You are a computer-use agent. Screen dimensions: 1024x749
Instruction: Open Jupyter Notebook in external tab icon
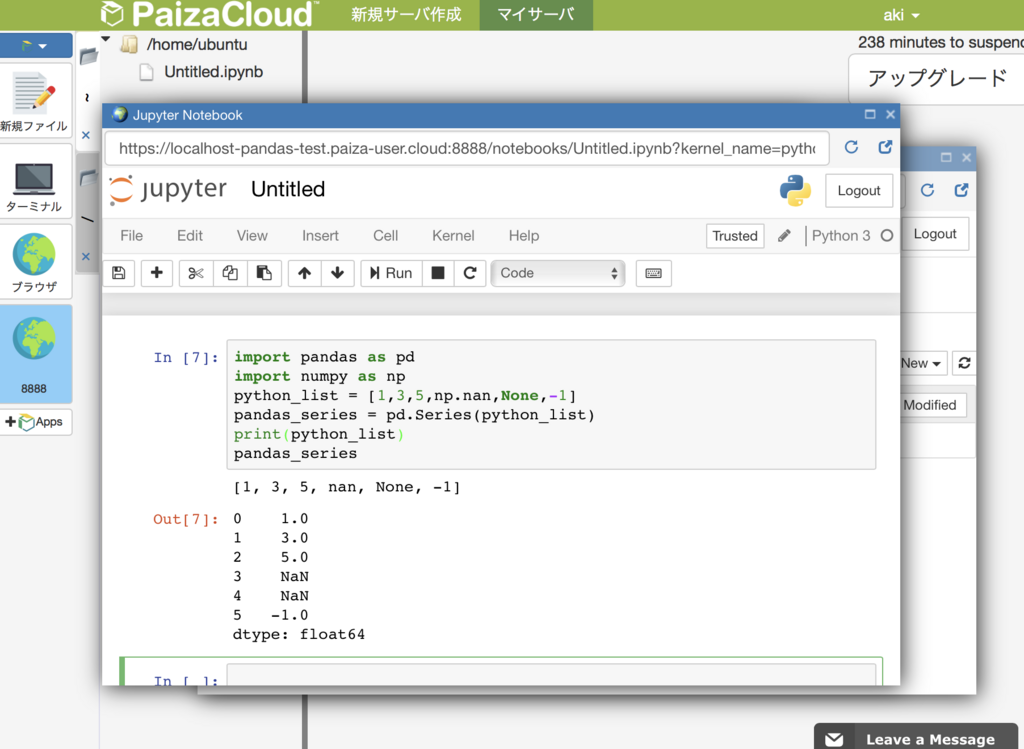[x=885, y=148]
